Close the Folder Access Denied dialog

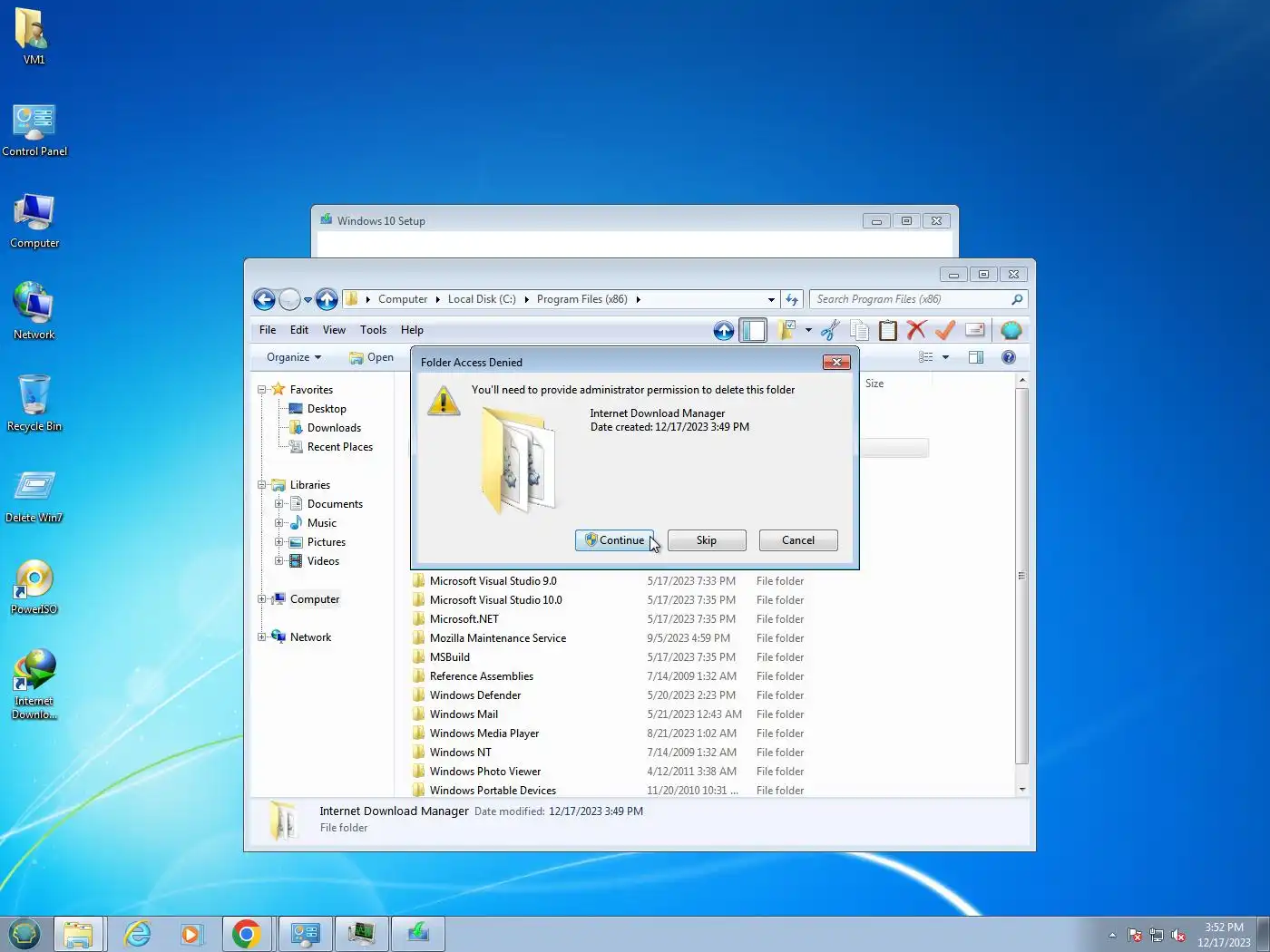point(836,362)
